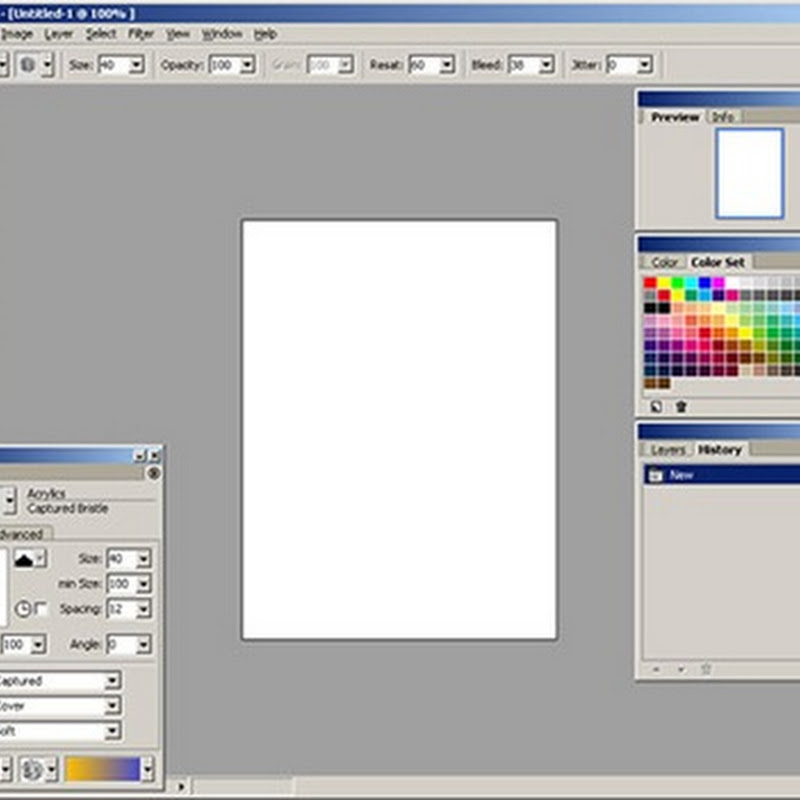Select the Color tab

[664, 262]
